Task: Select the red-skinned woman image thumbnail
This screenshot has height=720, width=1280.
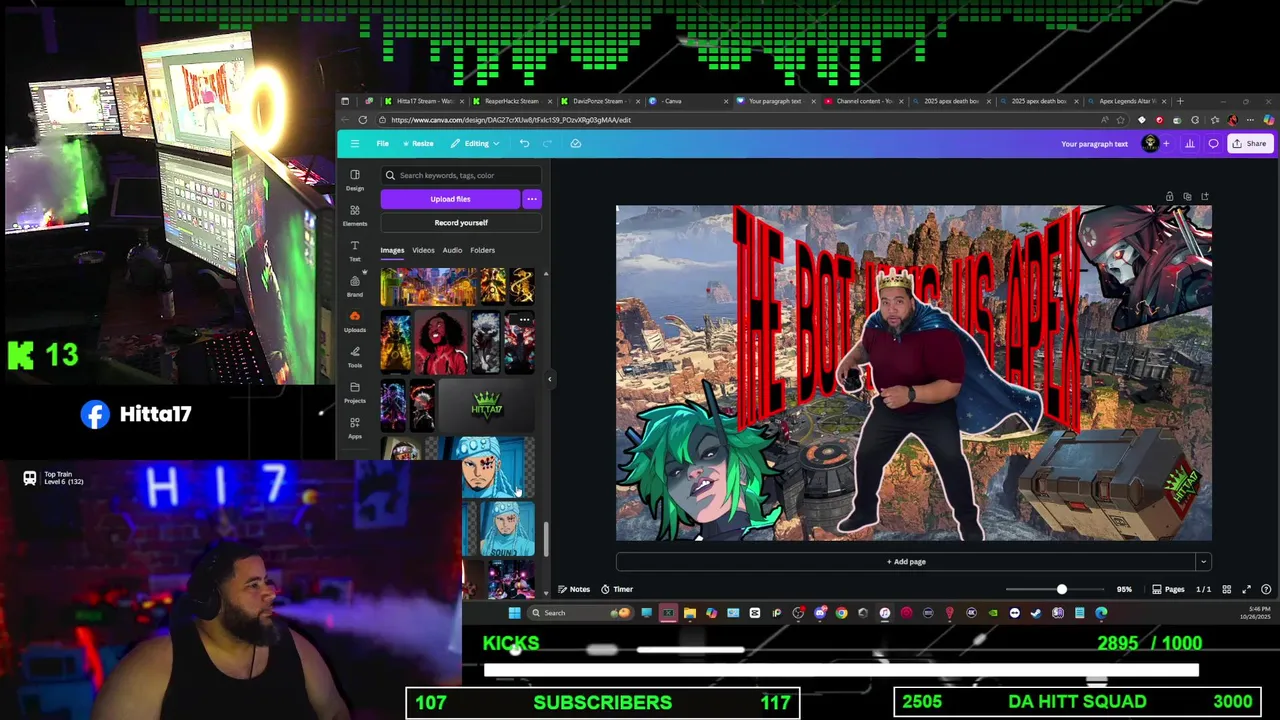Action: pyautogui.click(x=441, y=342)
